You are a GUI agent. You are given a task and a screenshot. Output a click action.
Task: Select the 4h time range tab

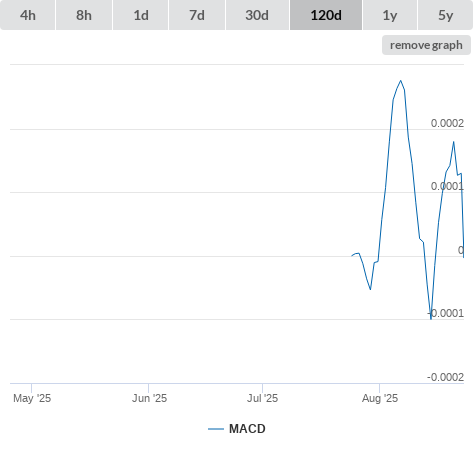point(28,15)
